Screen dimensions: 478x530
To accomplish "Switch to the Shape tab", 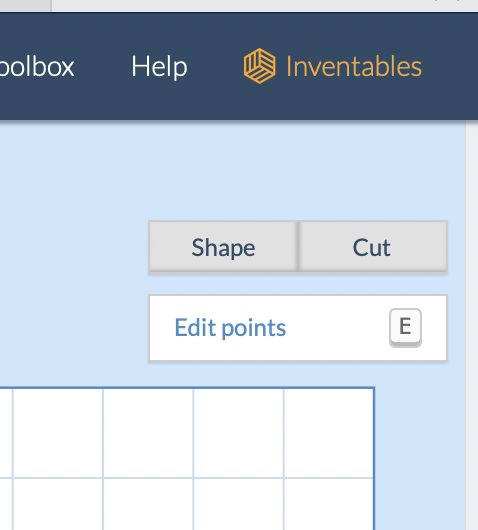I will coord(223,246).
